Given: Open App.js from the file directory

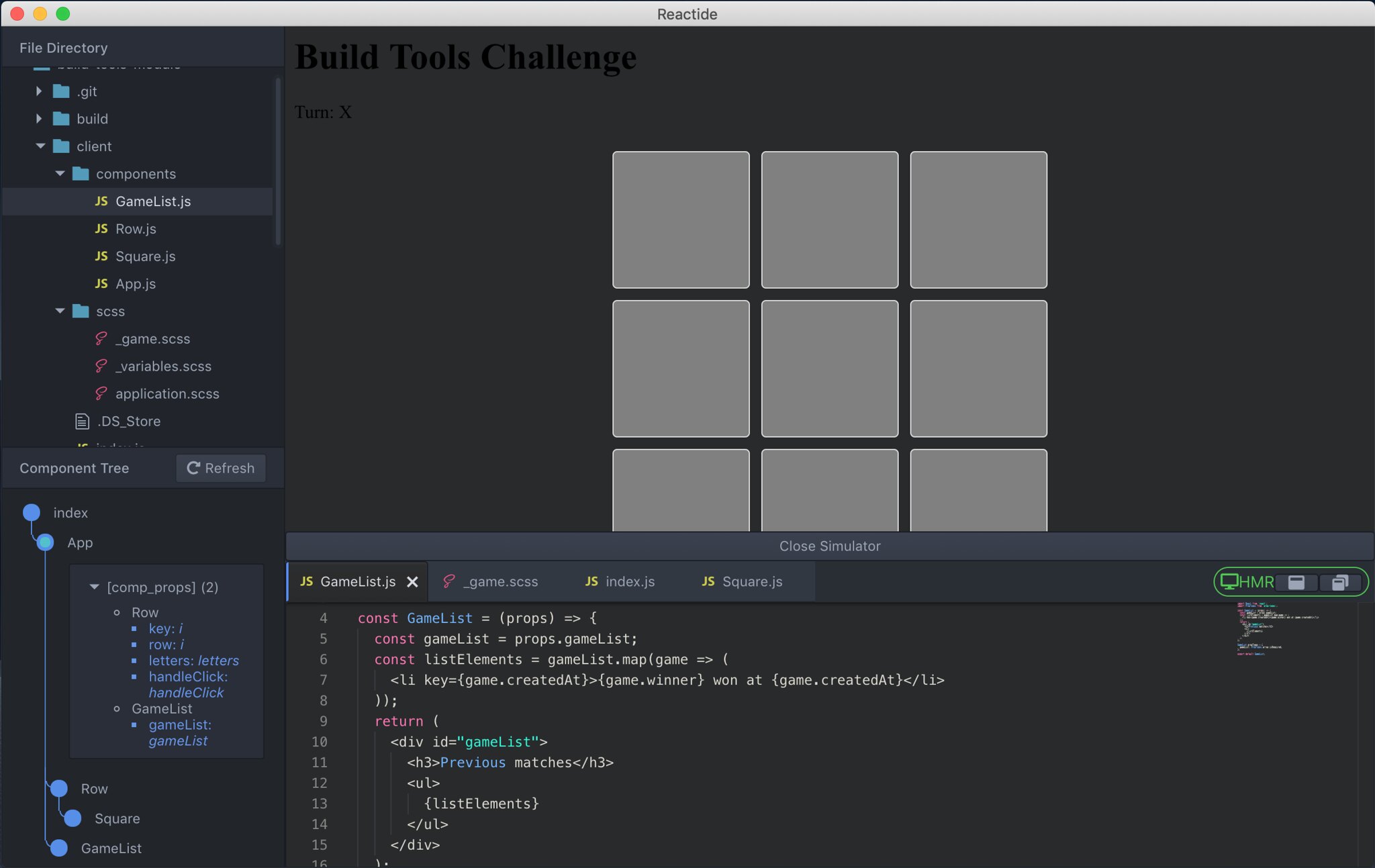Looking at the screenshot, I should tap(138, 284).
